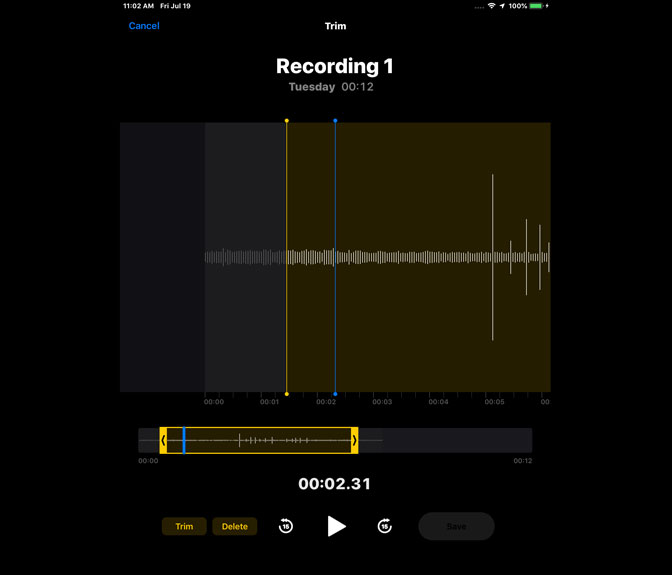
Task: Click the Wi-Fi status icon
Action: point(492,6)
